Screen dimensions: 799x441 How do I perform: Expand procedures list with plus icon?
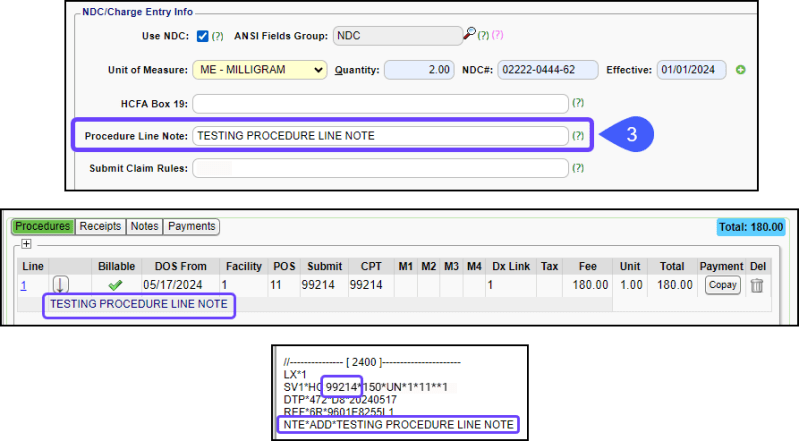(26, 244)
